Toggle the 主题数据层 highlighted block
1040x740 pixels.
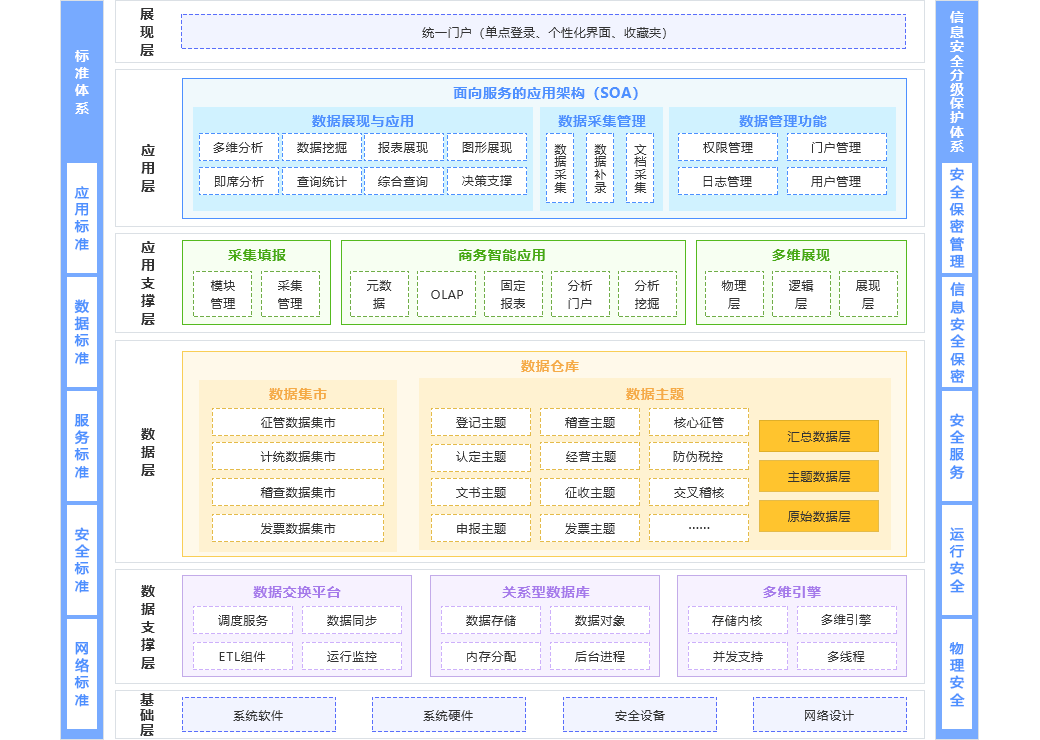(819, 476)
